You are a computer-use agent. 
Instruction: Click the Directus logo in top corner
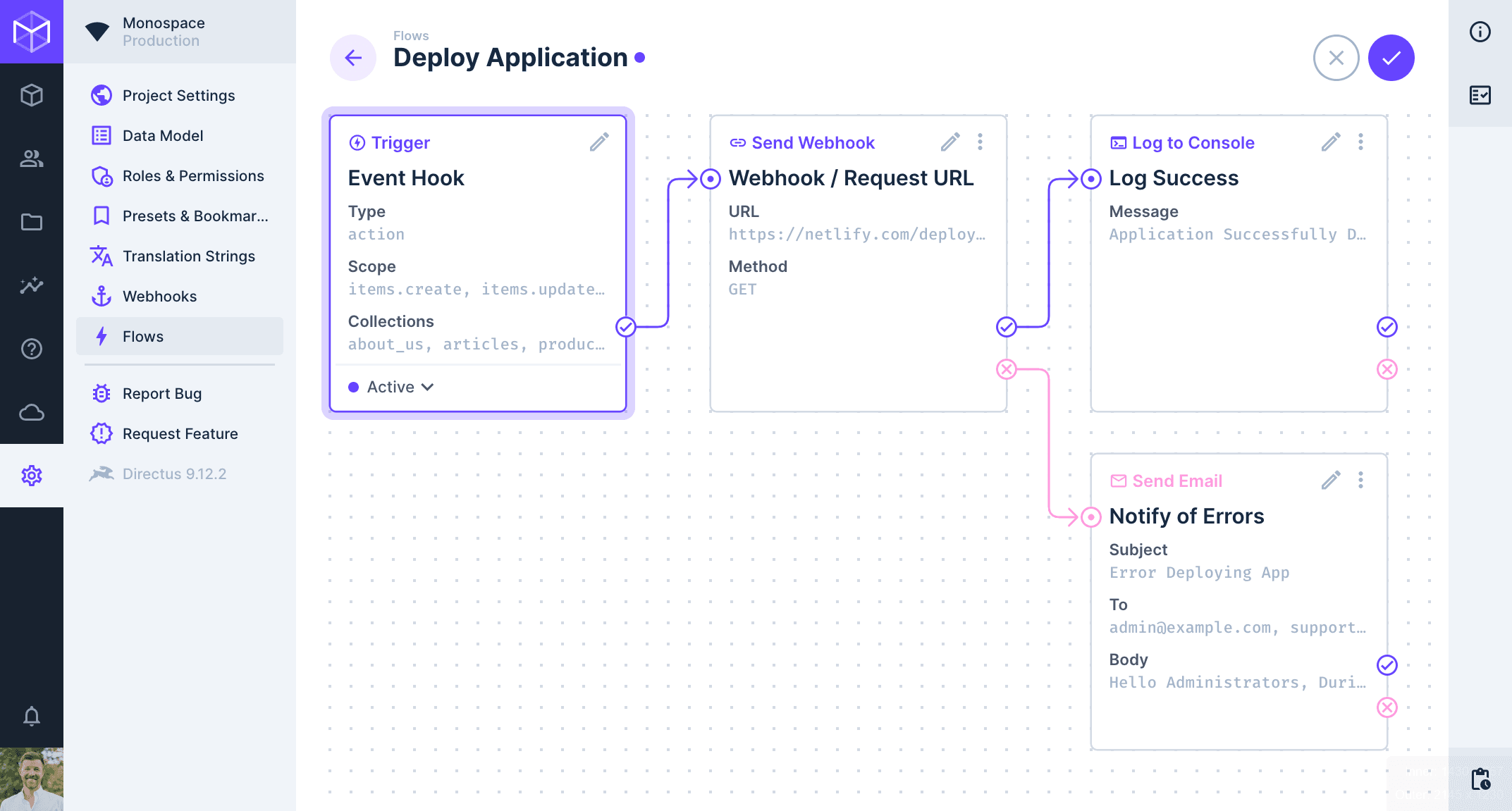32,32
